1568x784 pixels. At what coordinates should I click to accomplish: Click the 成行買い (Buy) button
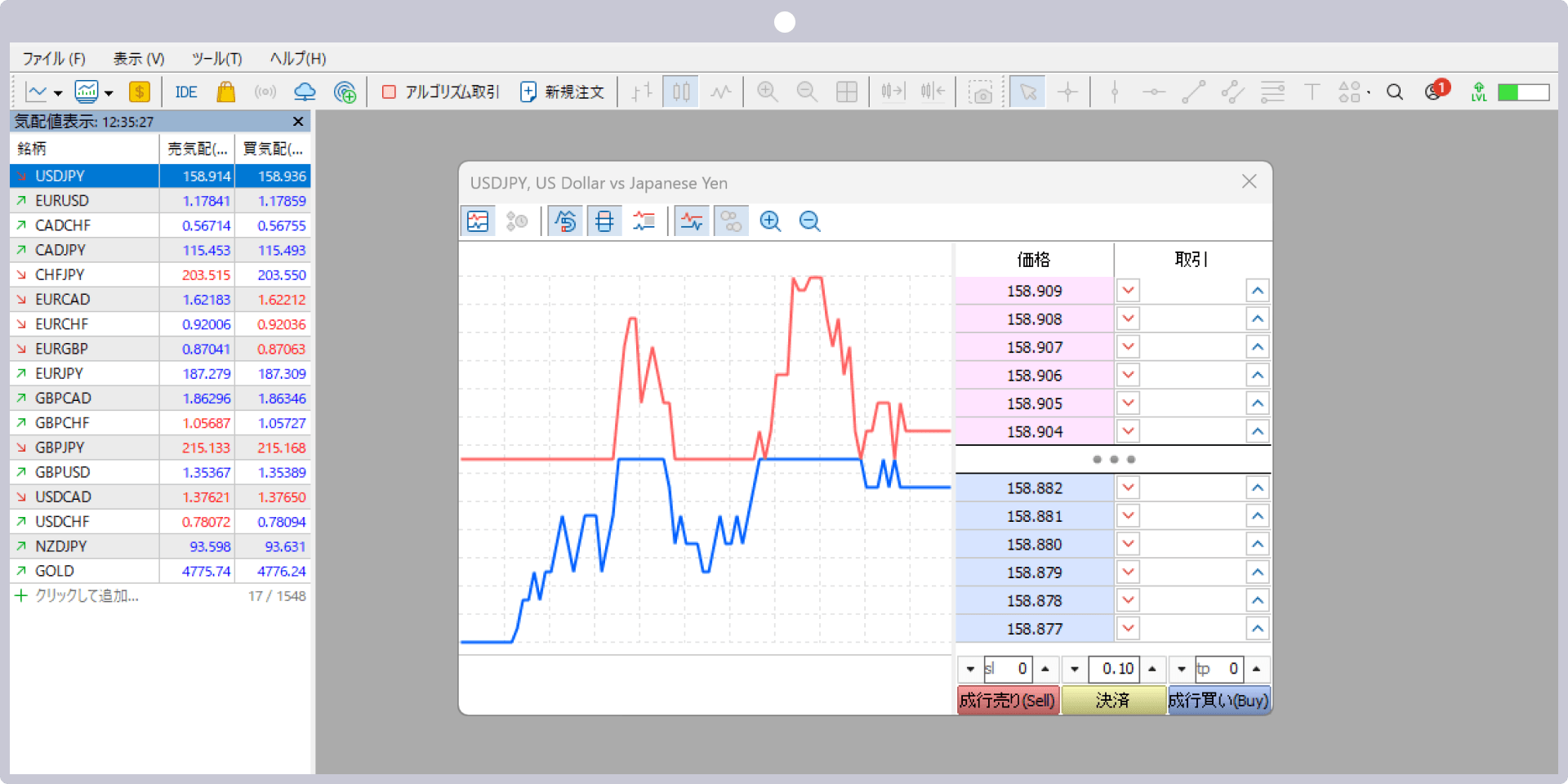pyautogui.click(x=1218, y=701)
